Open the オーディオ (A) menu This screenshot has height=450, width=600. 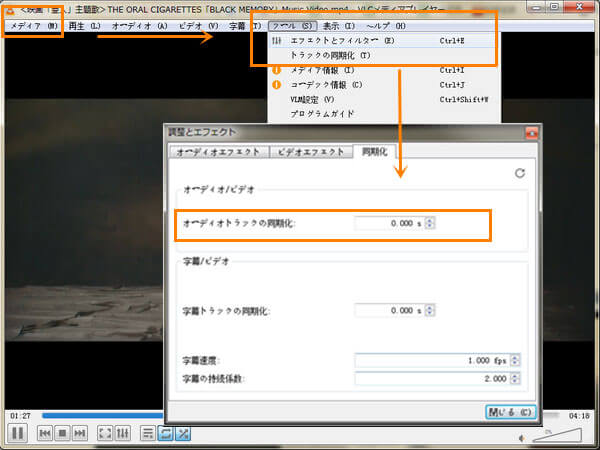139,26
